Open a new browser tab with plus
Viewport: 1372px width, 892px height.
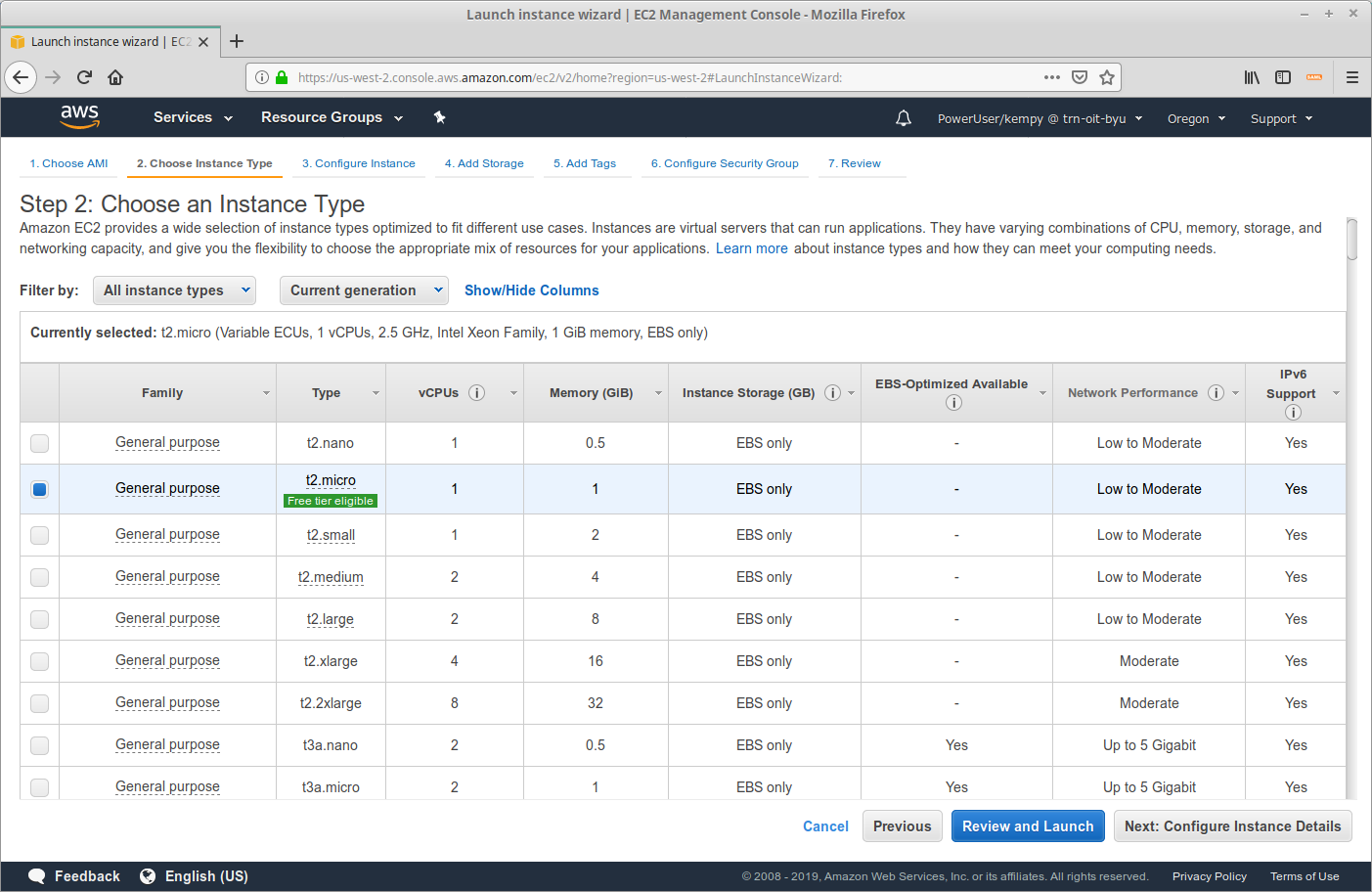237,41
